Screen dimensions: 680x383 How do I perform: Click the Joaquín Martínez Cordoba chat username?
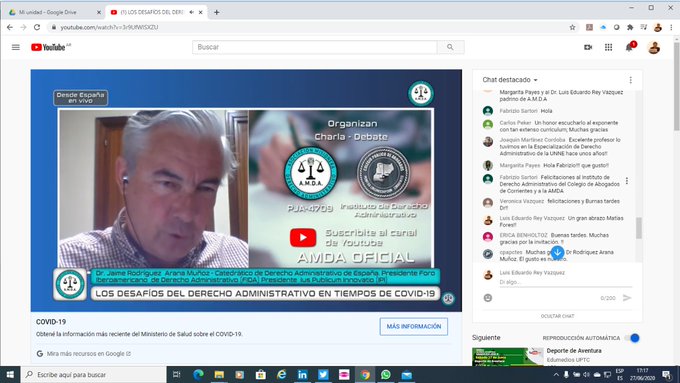point(532,140)
